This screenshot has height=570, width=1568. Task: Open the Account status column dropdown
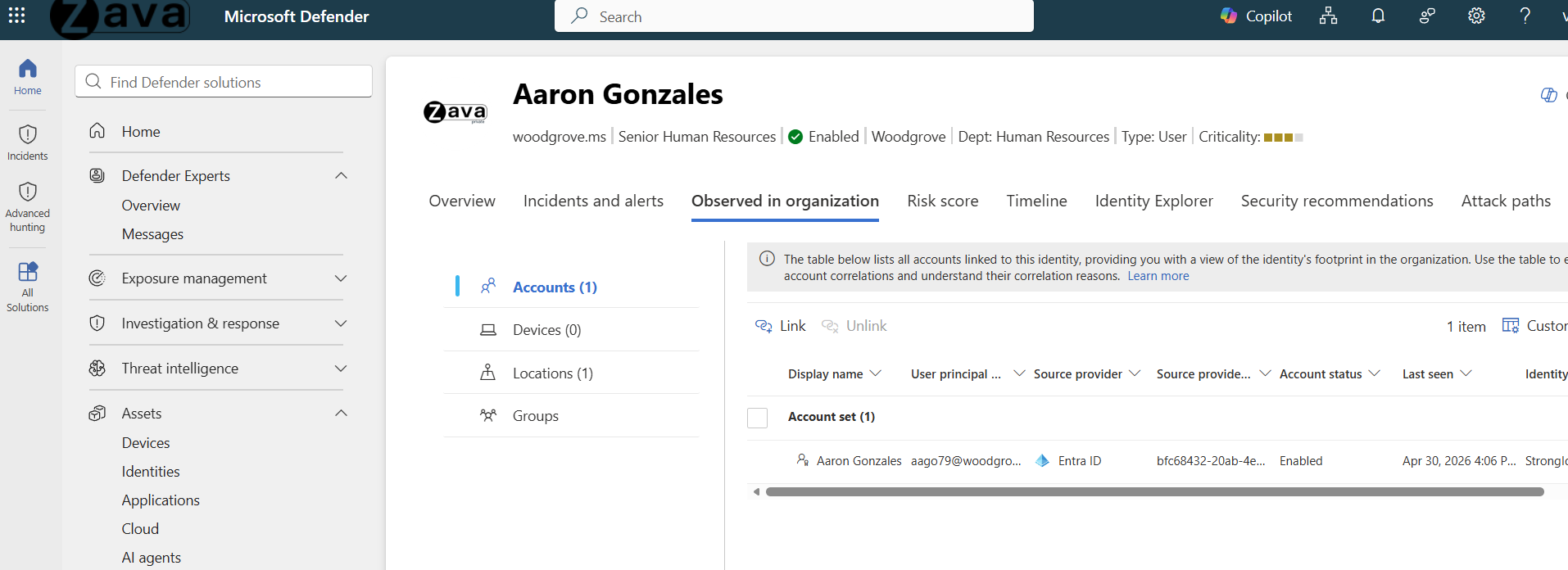(1374, 373)
